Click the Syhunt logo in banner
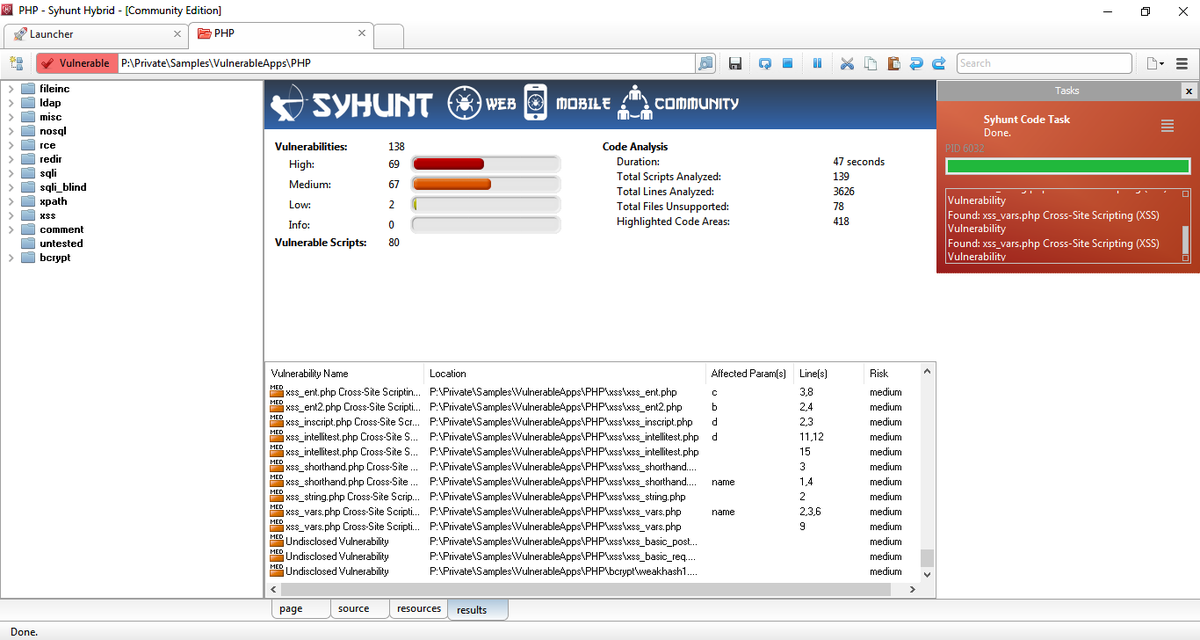1200x640 pixels. [353, 103]
